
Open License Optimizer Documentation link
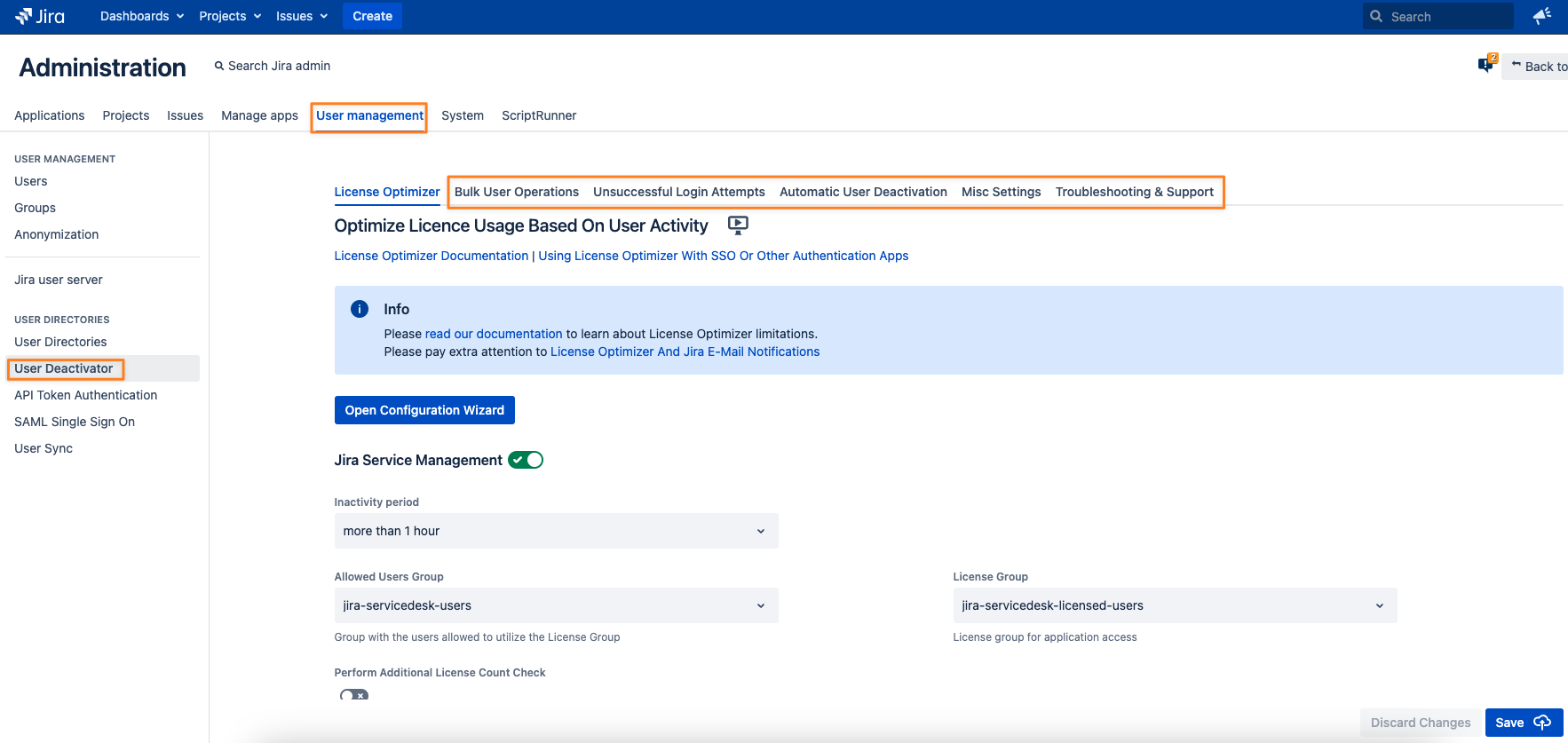click(431, 256)
